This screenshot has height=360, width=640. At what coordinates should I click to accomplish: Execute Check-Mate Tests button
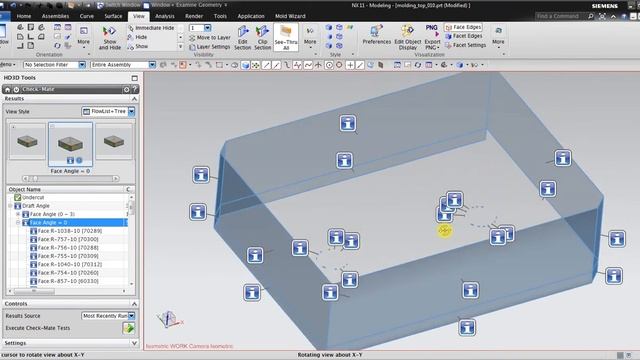click(129, 328)
